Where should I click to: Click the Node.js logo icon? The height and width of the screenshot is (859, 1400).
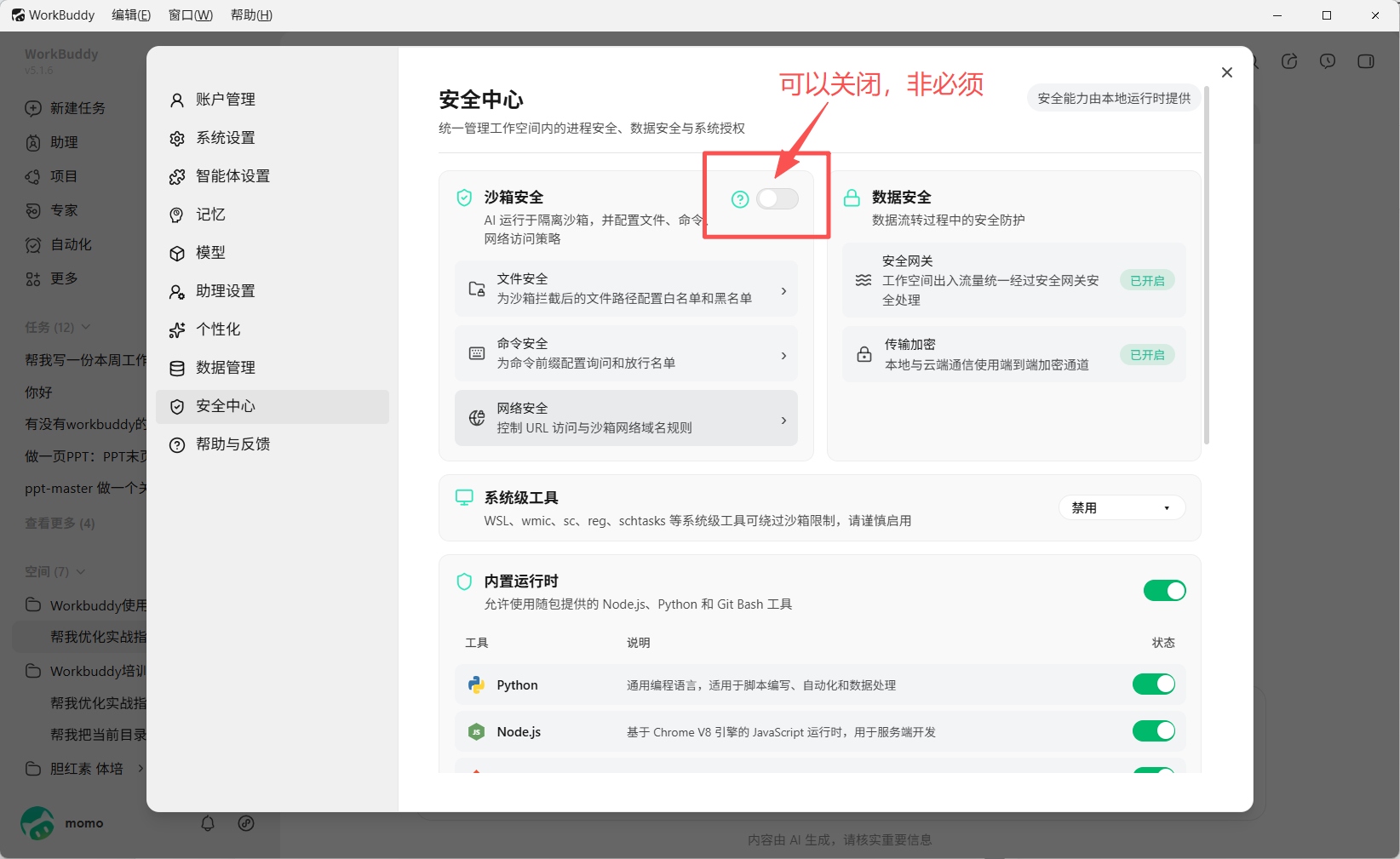coord(477,731)
